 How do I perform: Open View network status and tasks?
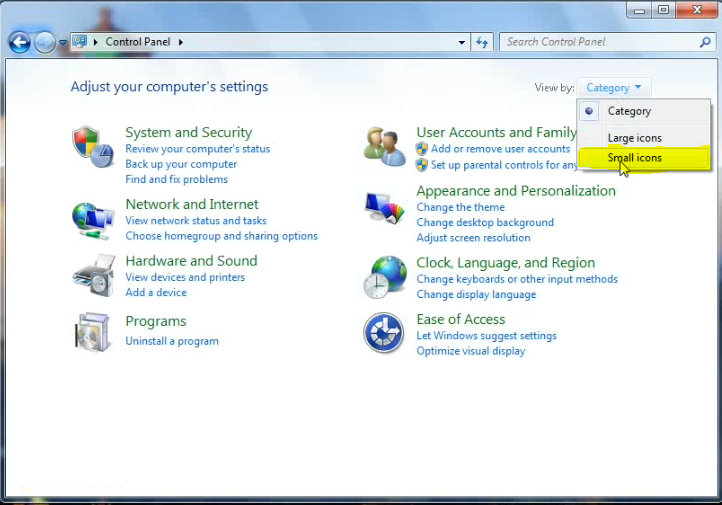(x=196, y=221)
